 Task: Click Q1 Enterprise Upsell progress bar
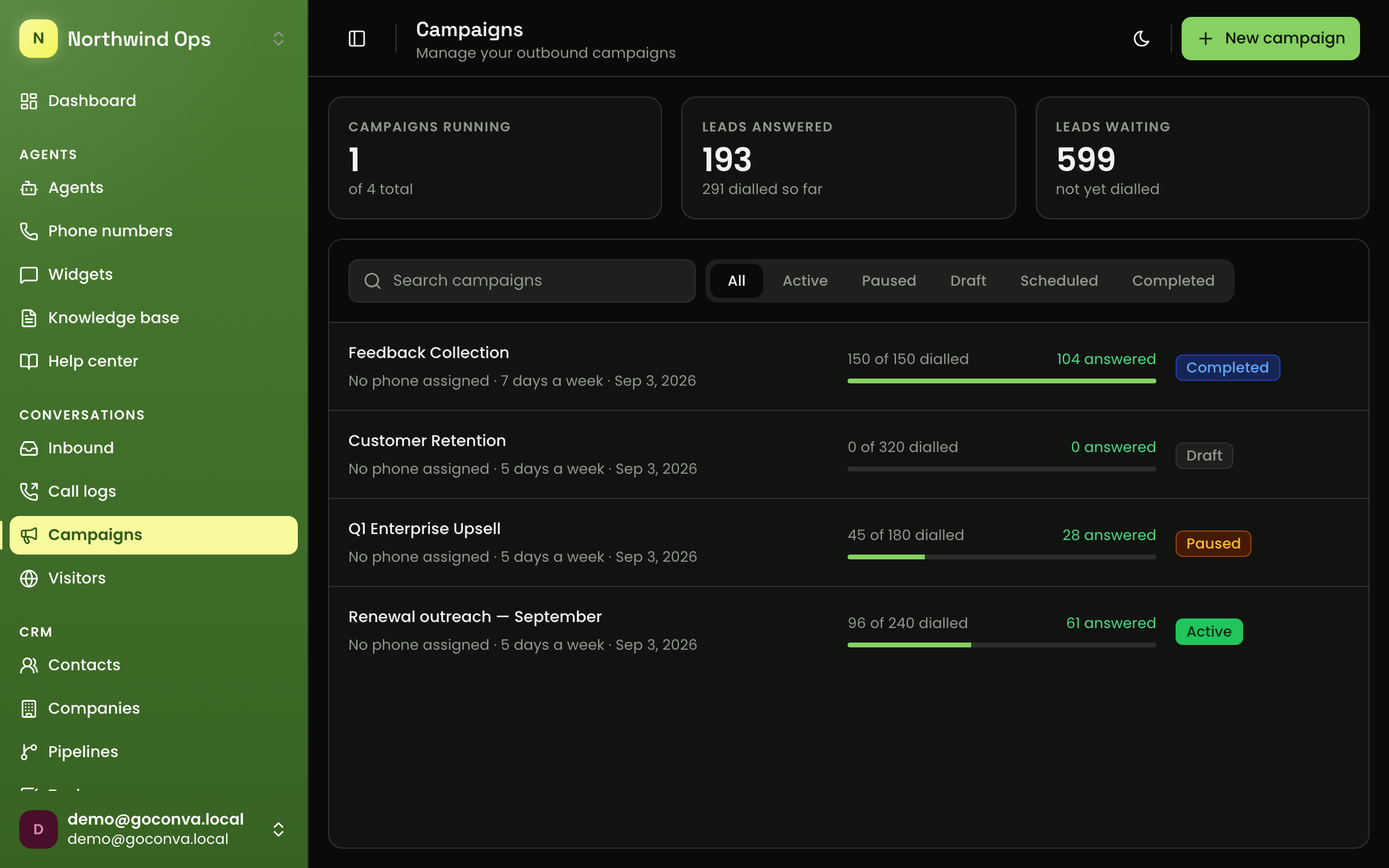1001,557
